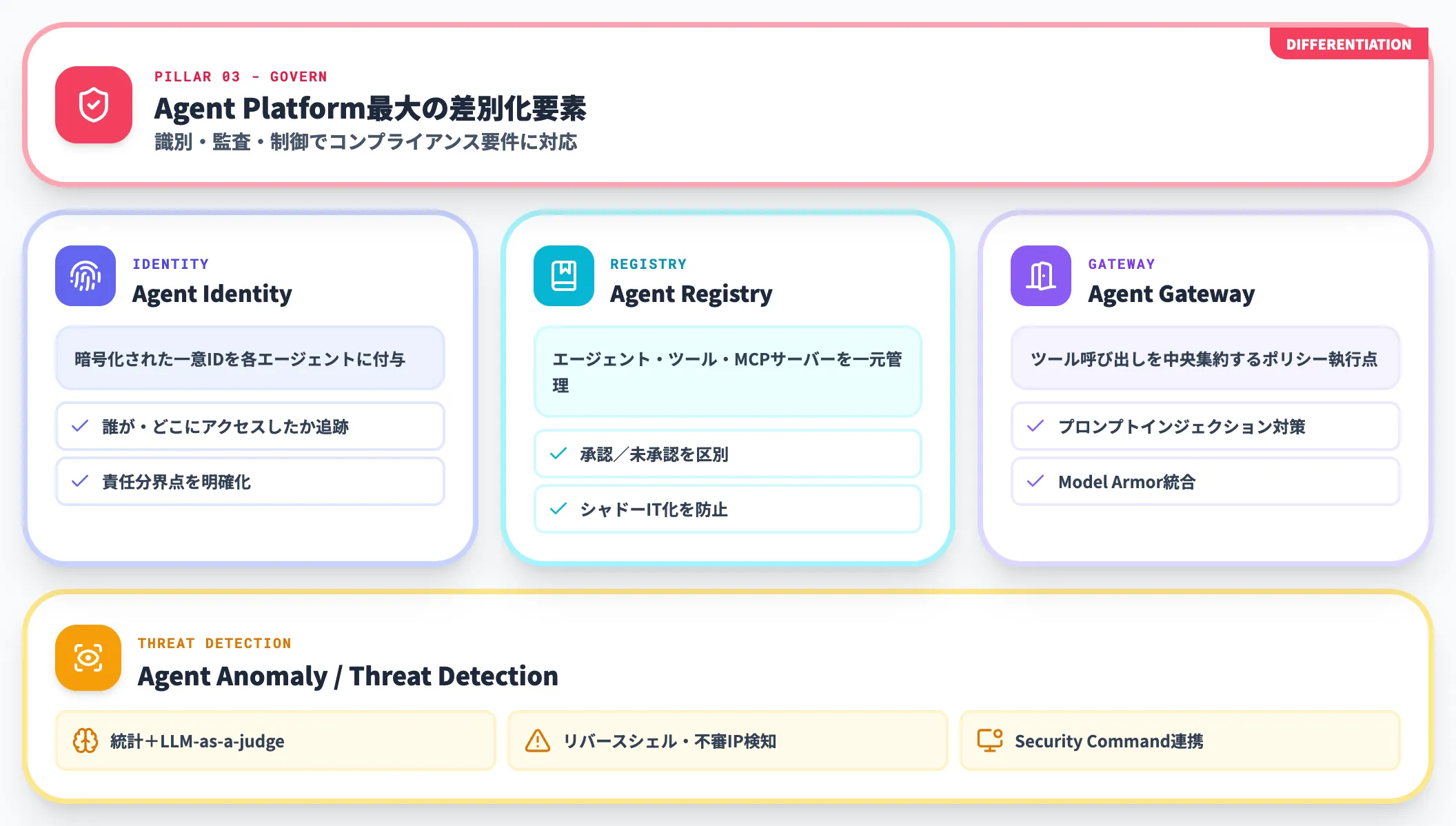Click the orange eye-scan Threat Detection icon
This screenshot has height=826, width=1456.
point(88,658)
